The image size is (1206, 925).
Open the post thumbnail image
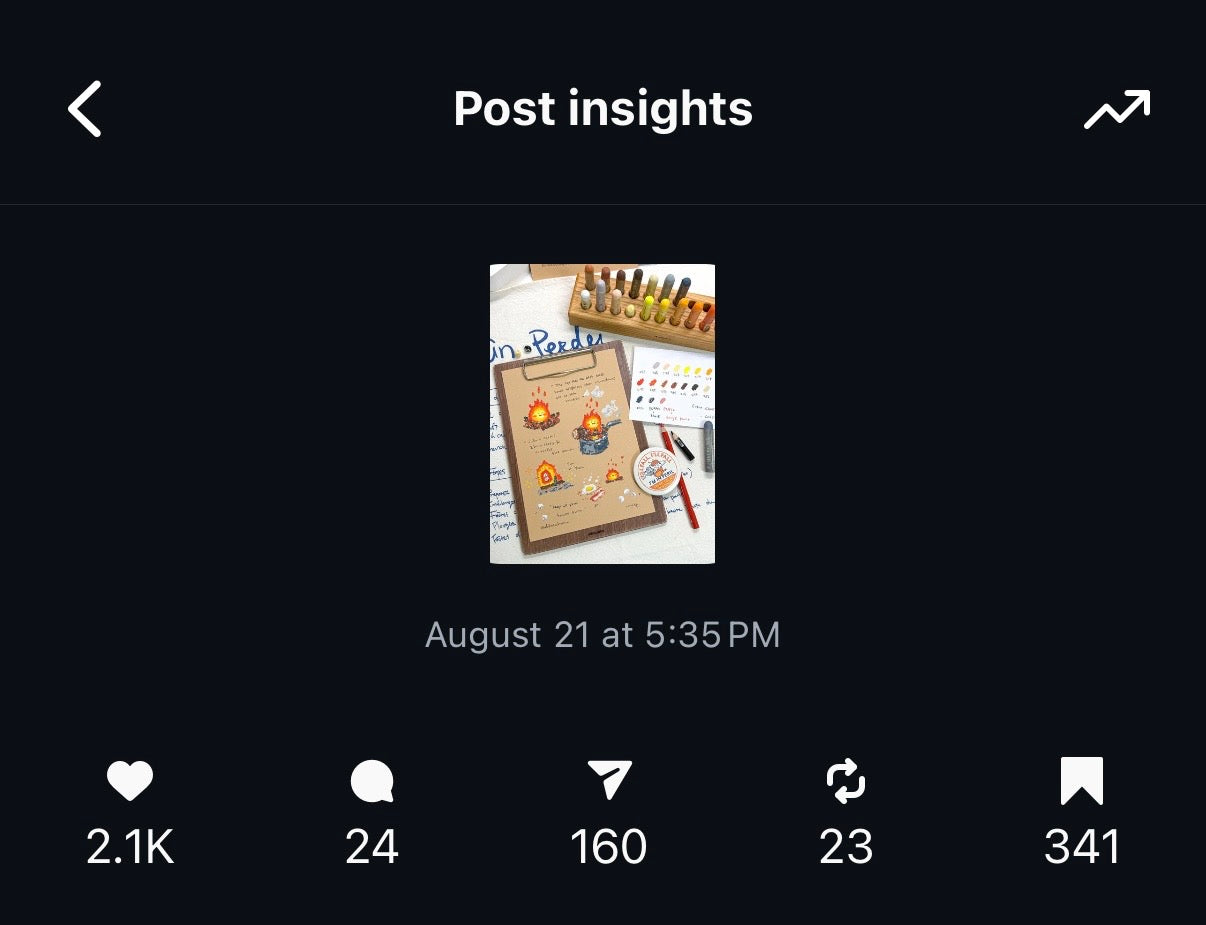point(602,414)
